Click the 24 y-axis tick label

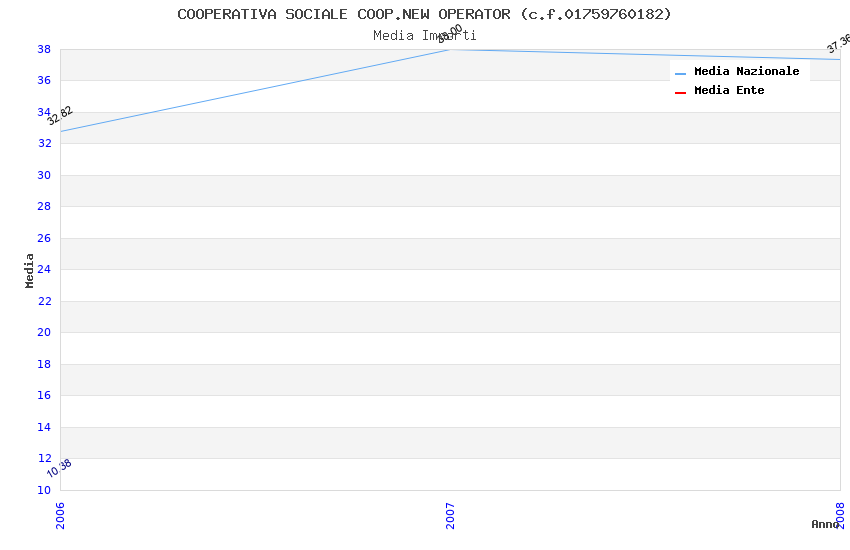tap(44, 270)
